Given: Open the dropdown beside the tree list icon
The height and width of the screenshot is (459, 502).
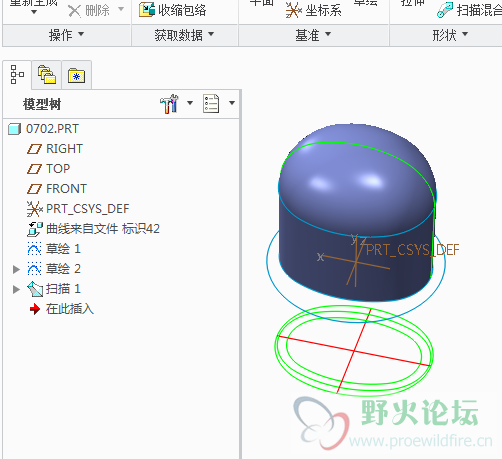Looking at the screenshot, I should tap(232, 103).
